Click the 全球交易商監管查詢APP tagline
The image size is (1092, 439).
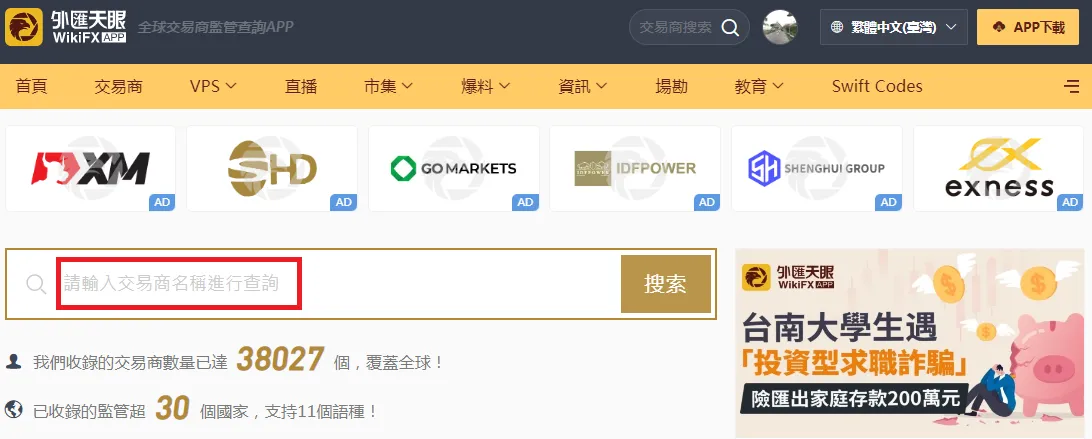215,27
